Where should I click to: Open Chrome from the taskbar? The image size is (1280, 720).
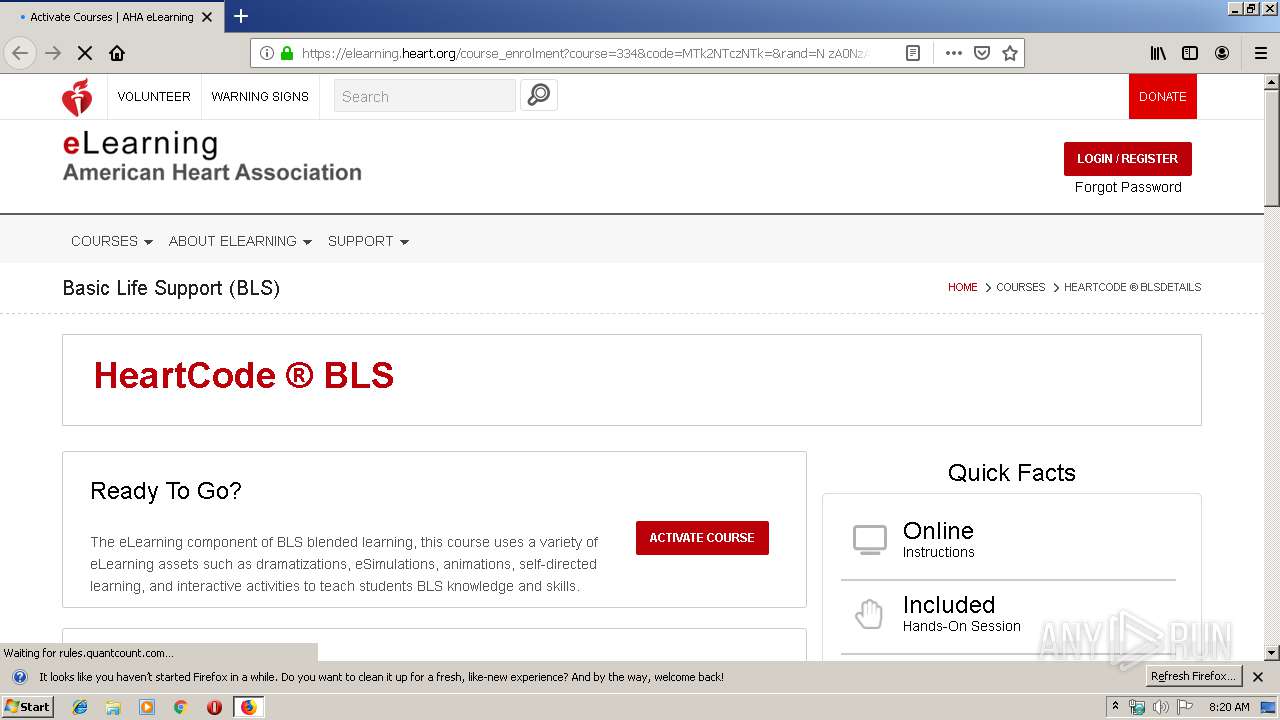(x=181, y=707)
